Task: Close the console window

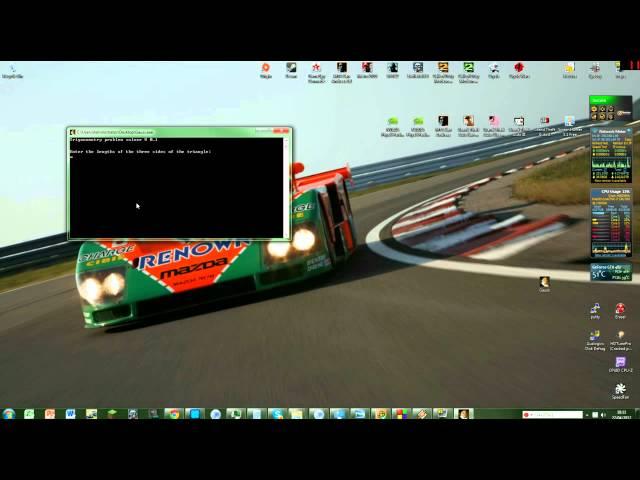Action: click(282, 131)
